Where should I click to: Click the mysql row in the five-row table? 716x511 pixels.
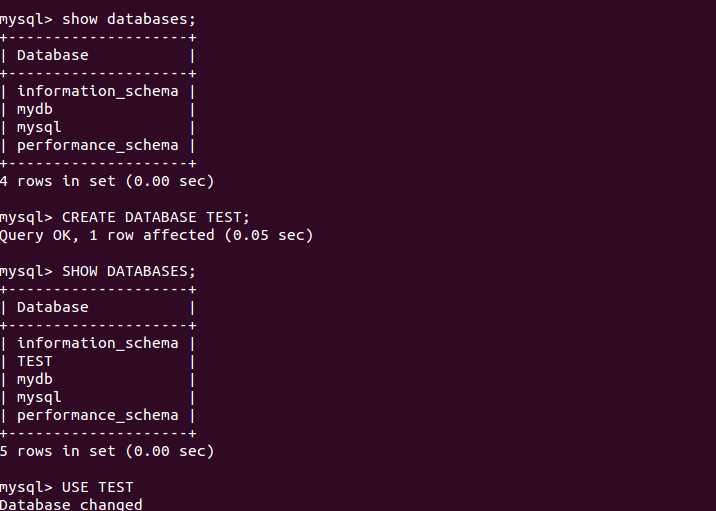[x=39, y=397]
